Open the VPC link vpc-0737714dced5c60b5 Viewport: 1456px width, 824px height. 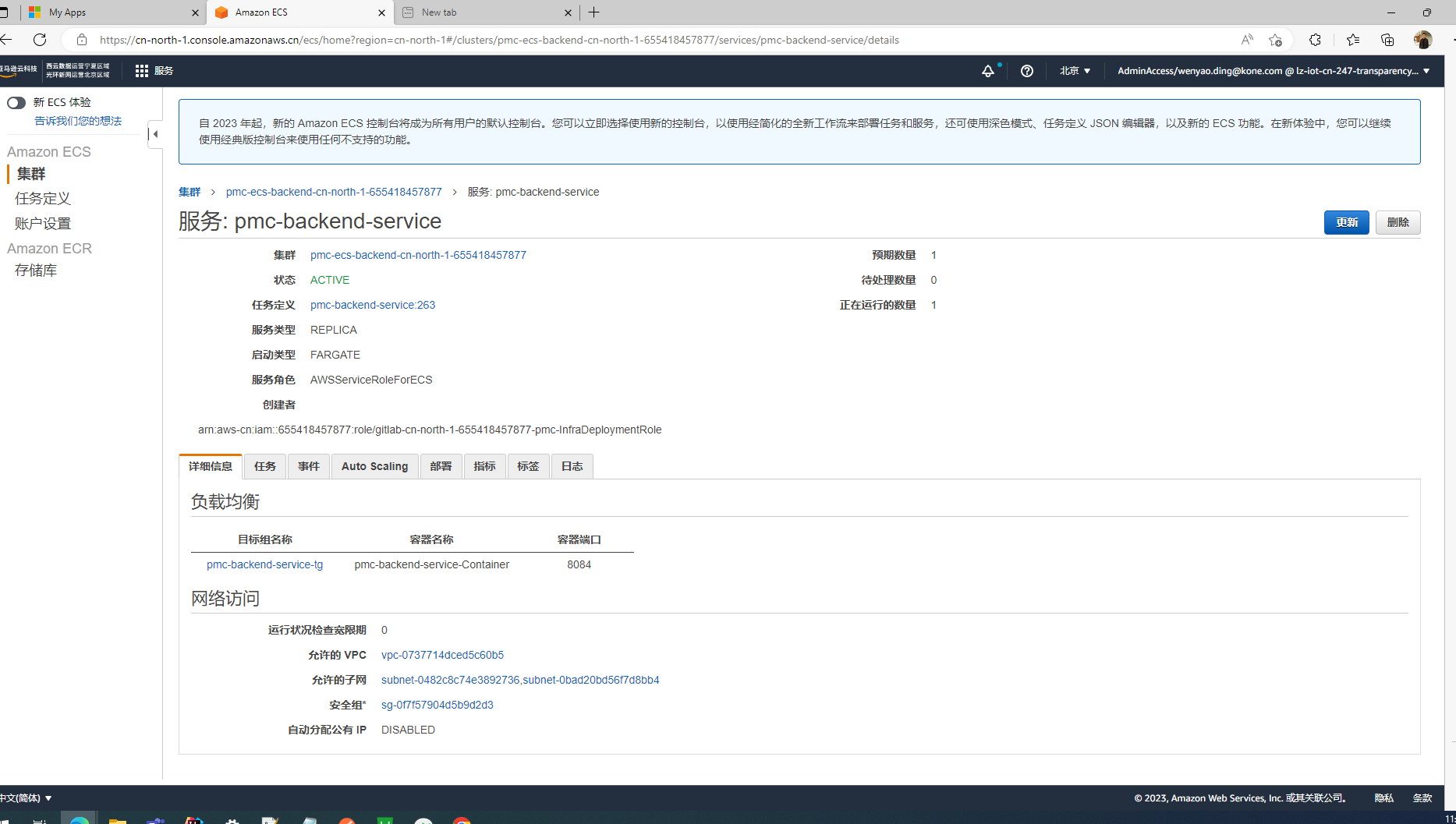(442, 655)
